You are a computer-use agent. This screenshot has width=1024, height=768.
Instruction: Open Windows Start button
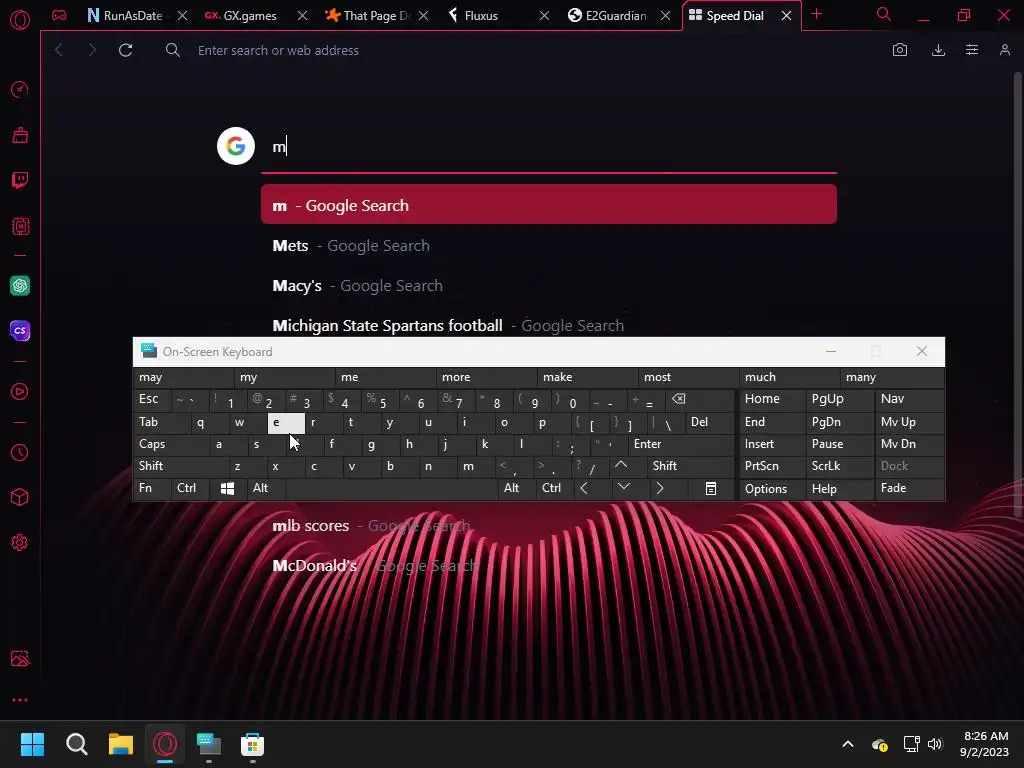tap(32, 744)
